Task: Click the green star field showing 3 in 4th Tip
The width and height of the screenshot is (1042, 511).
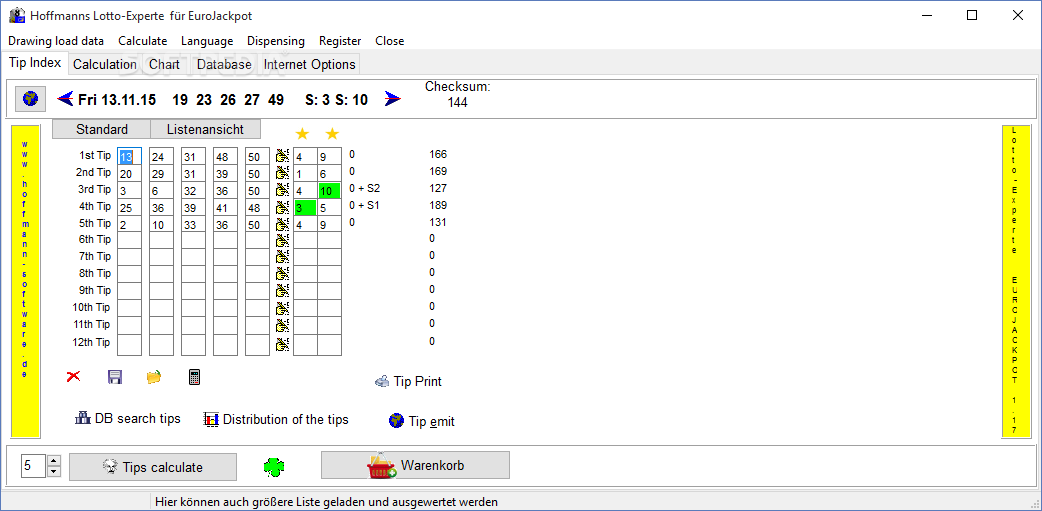Action: tap(305, 207)
